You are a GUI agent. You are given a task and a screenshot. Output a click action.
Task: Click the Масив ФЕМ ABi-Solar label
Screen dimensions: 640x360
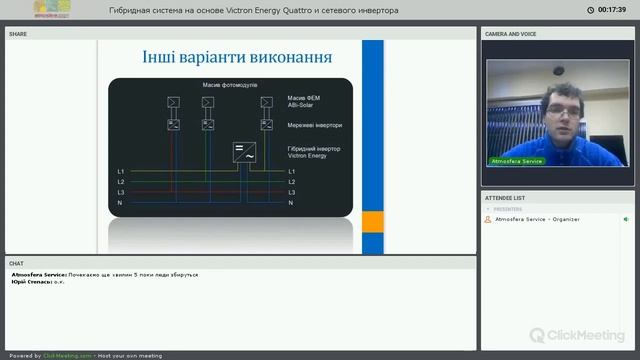coord(304,102)
